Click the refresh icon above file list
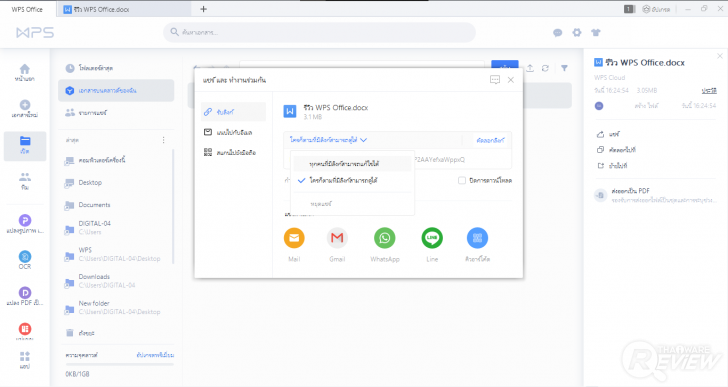The width and height of the screenshot is (728, 387). click(x=545, y=68)
